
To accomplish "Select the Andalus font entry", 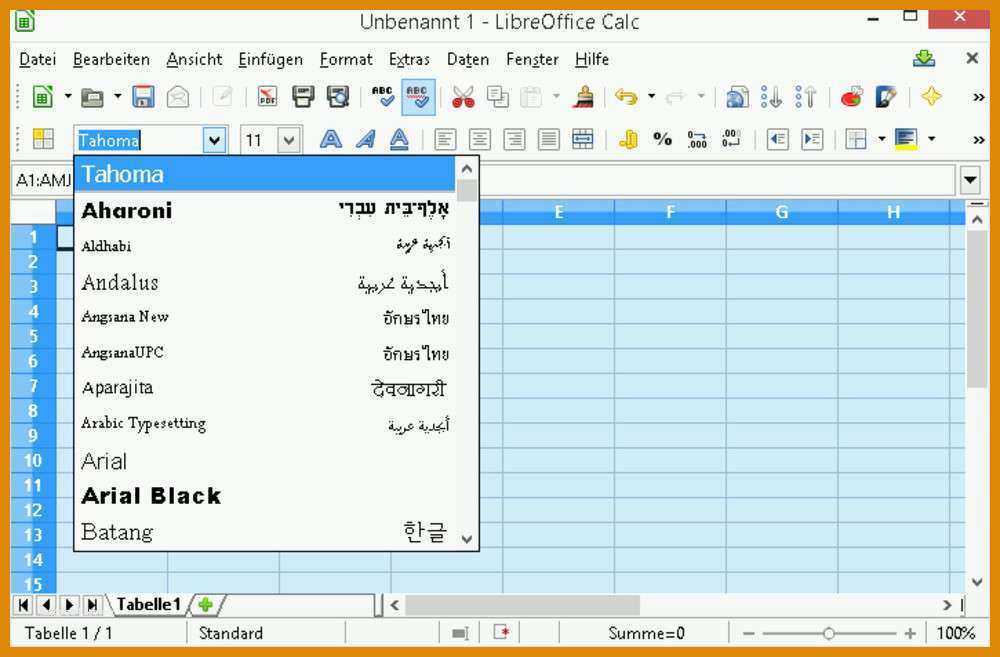I will 265,282.
